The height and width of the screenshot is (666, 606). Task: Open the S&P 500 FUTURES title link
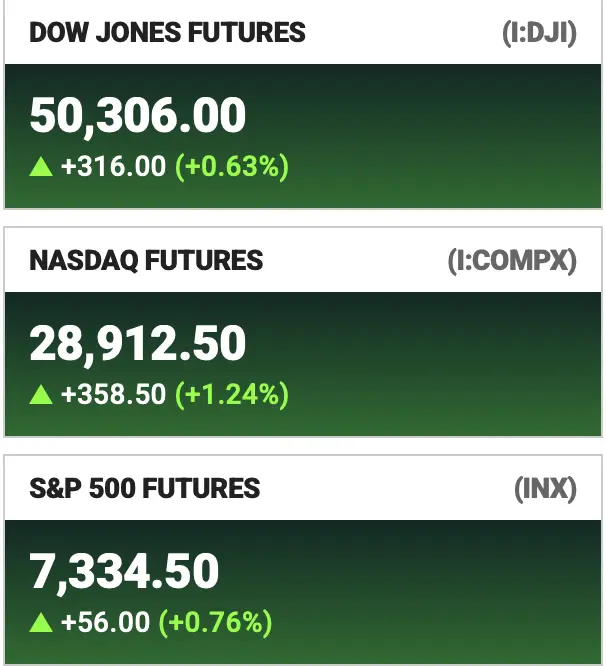click(144, 488)
